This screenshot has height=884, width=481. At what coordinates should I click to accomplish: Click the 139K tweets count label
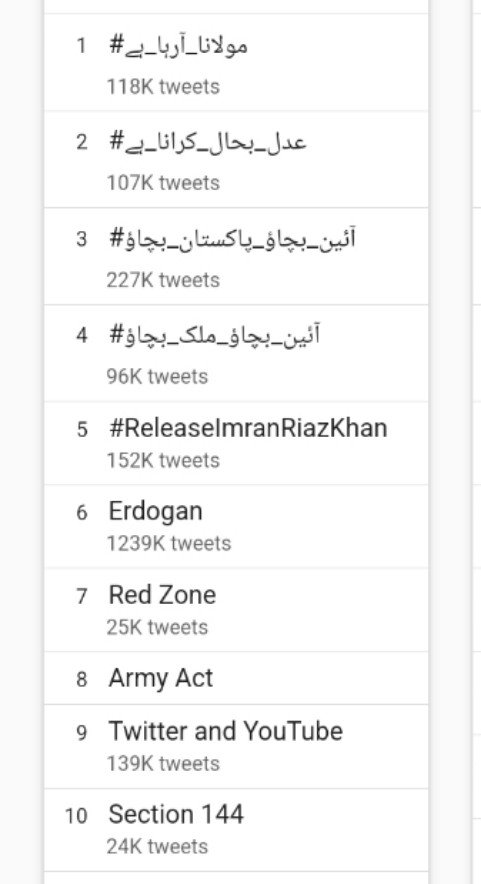[163, 763]
